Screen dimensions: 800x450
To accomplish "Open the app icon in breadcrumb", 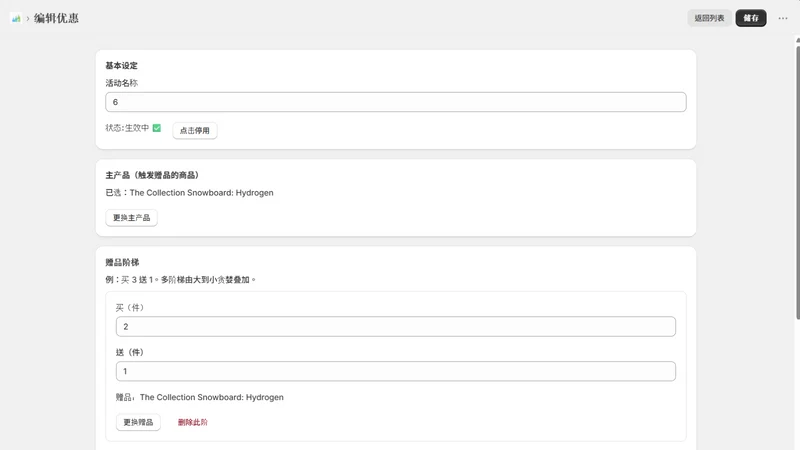I will [16, 18].
